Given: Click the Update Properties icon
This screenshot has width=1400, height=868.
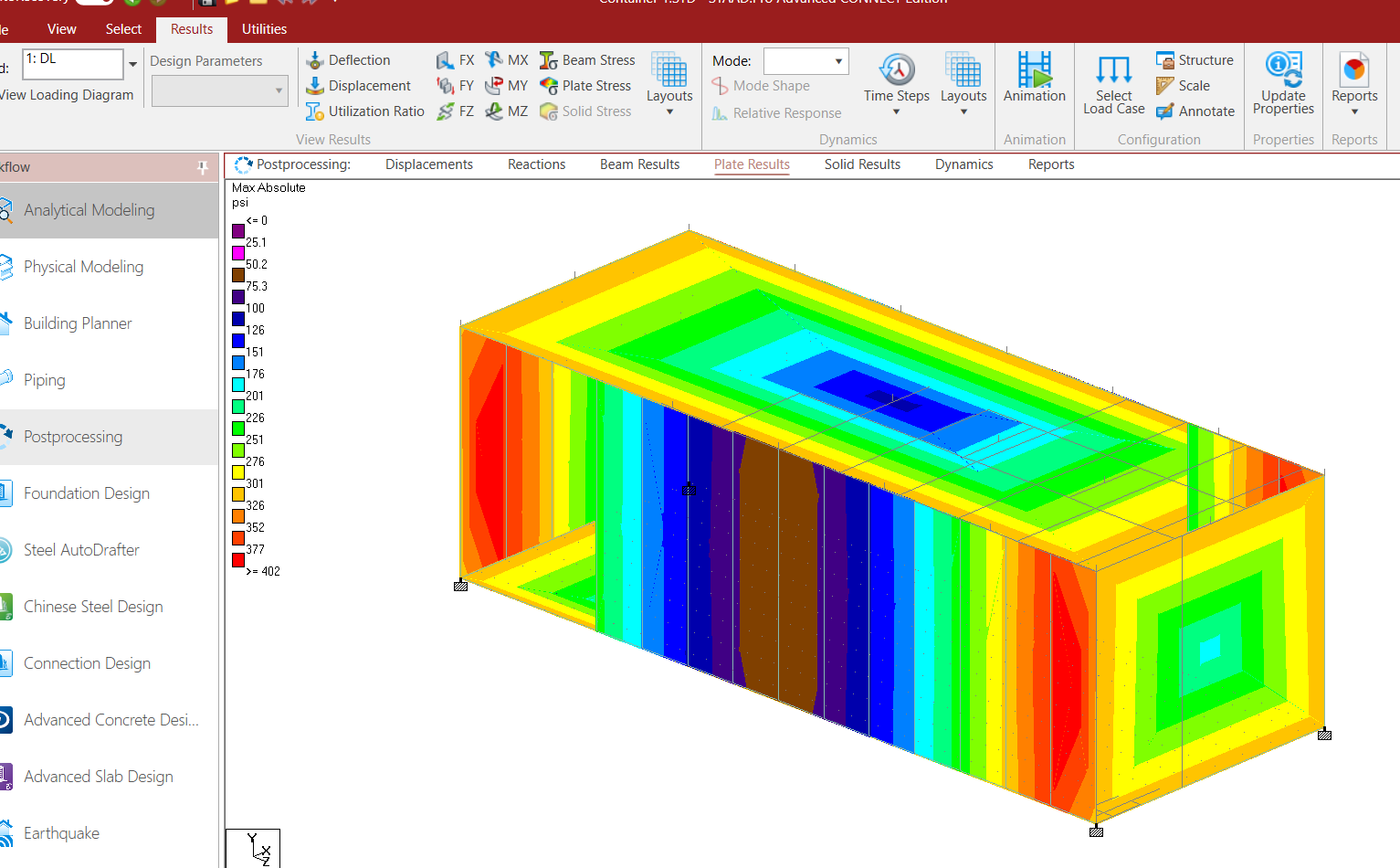Looking at the screenshot, I should point(1283,69).
